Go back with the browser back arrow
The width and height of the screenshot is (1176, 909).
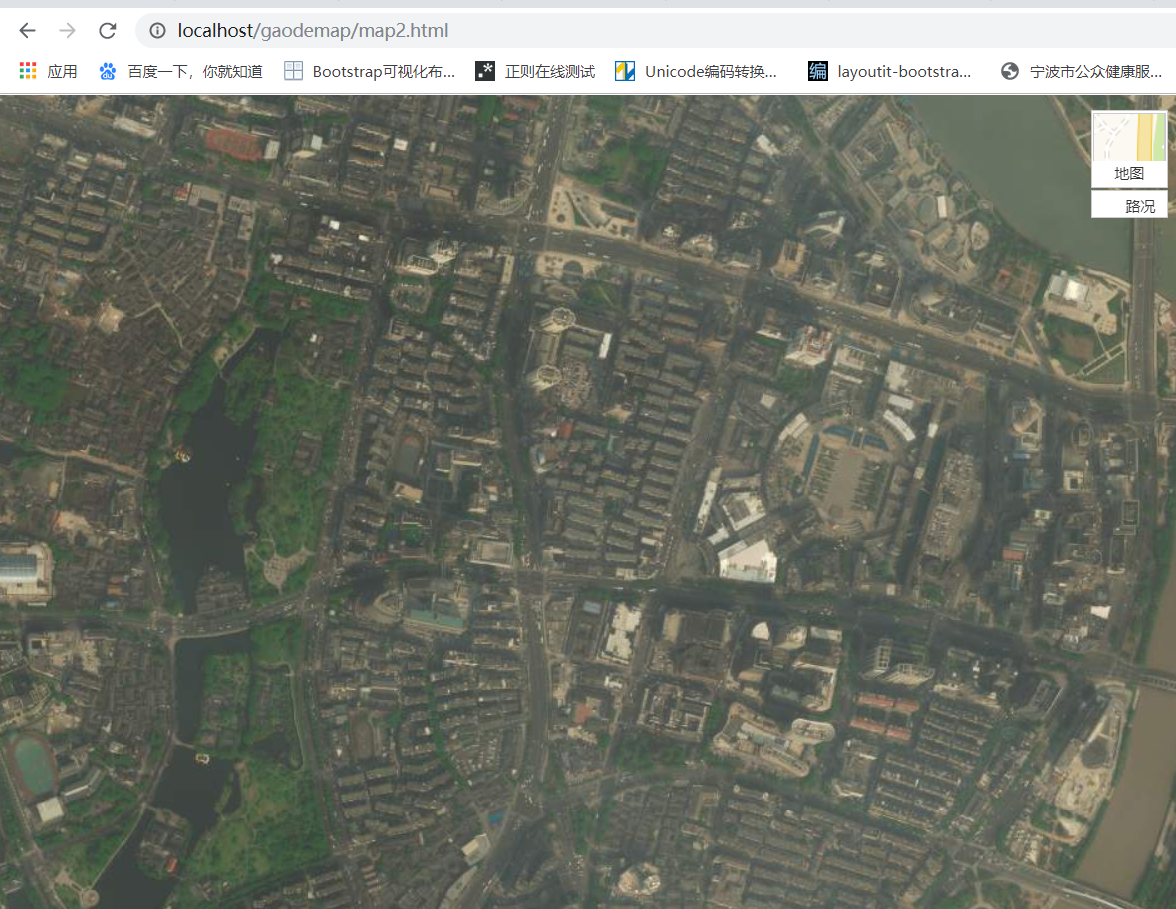(28, 31)
